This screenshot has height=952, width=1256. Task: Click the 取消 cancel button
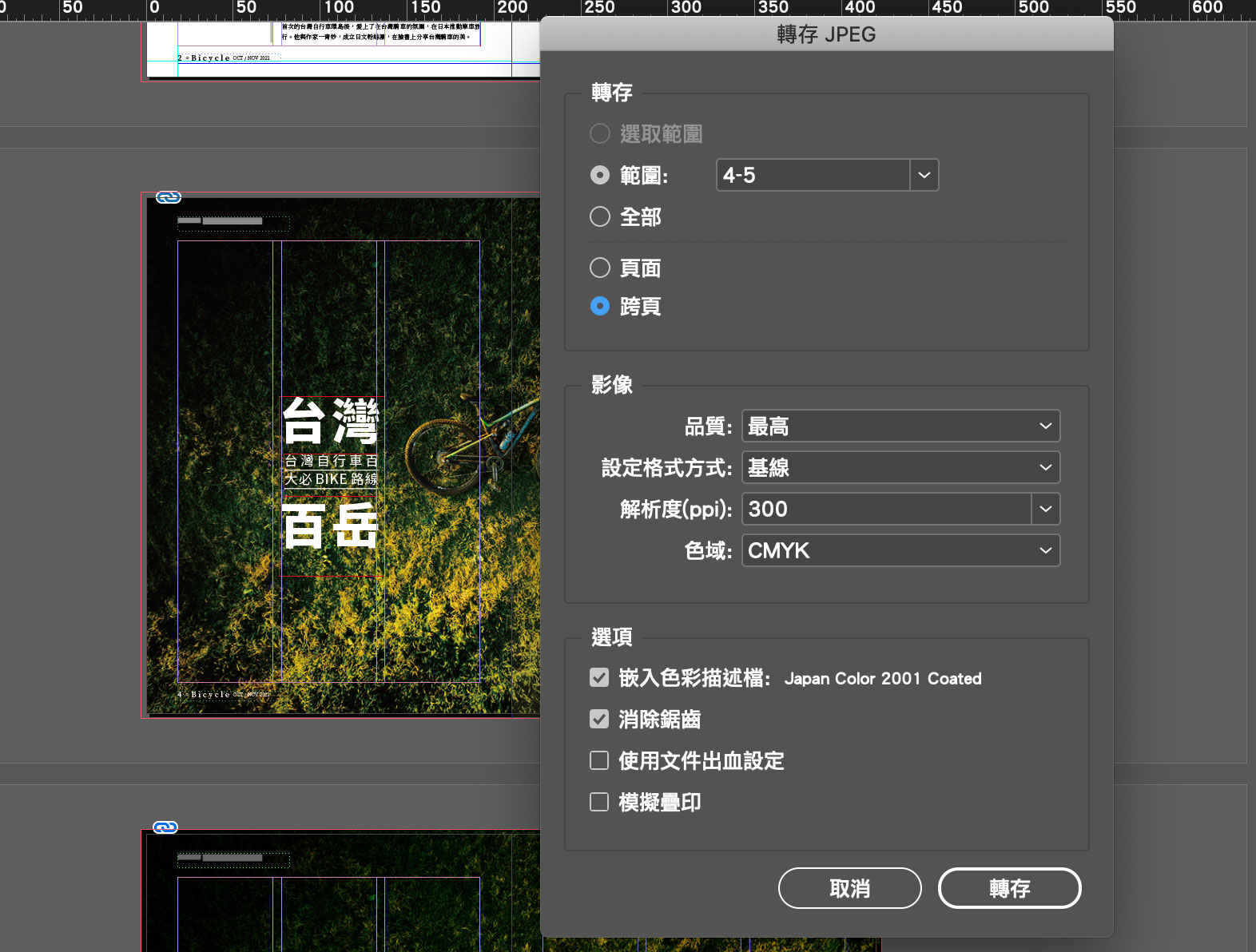849,888
